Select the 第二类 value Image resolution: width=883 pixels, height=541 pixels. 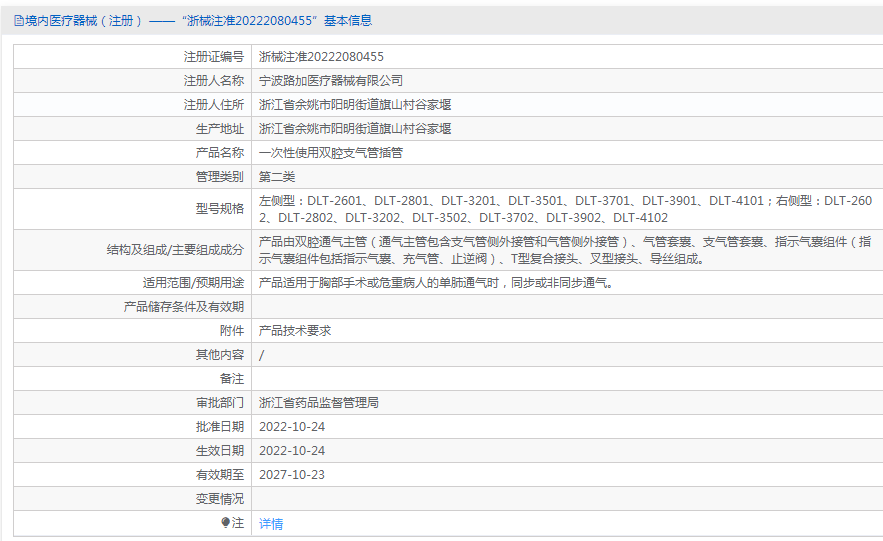(277, 177)
